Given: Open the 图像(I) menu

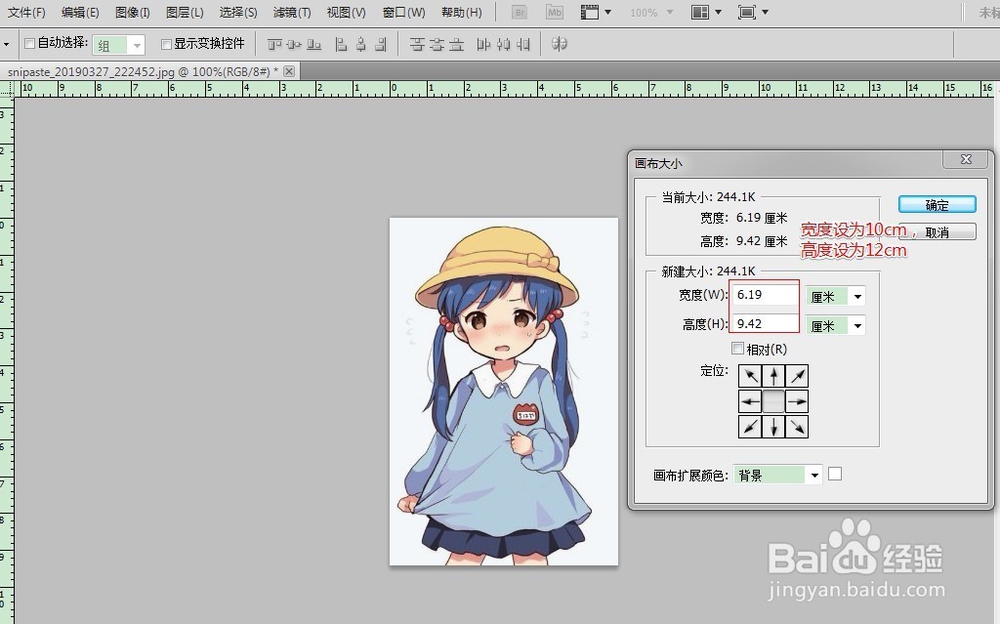Looking at the screenshot, I should coord(133,13).
